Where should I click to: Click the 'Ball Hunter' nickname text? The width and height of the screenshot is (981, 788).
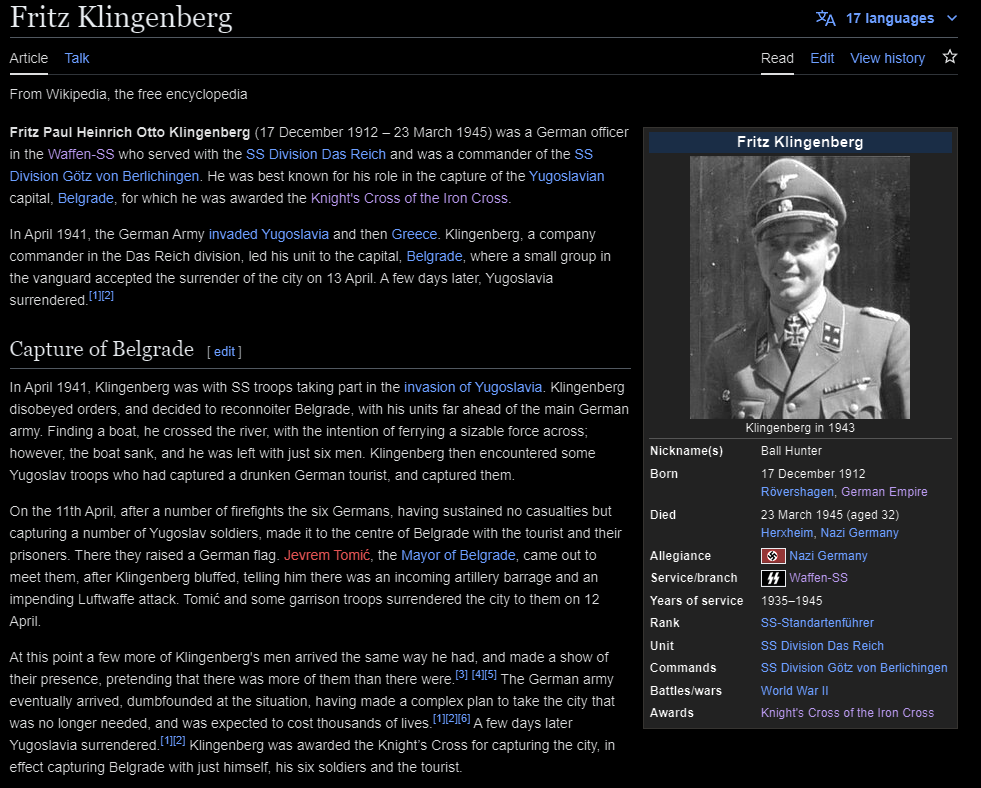791,451
